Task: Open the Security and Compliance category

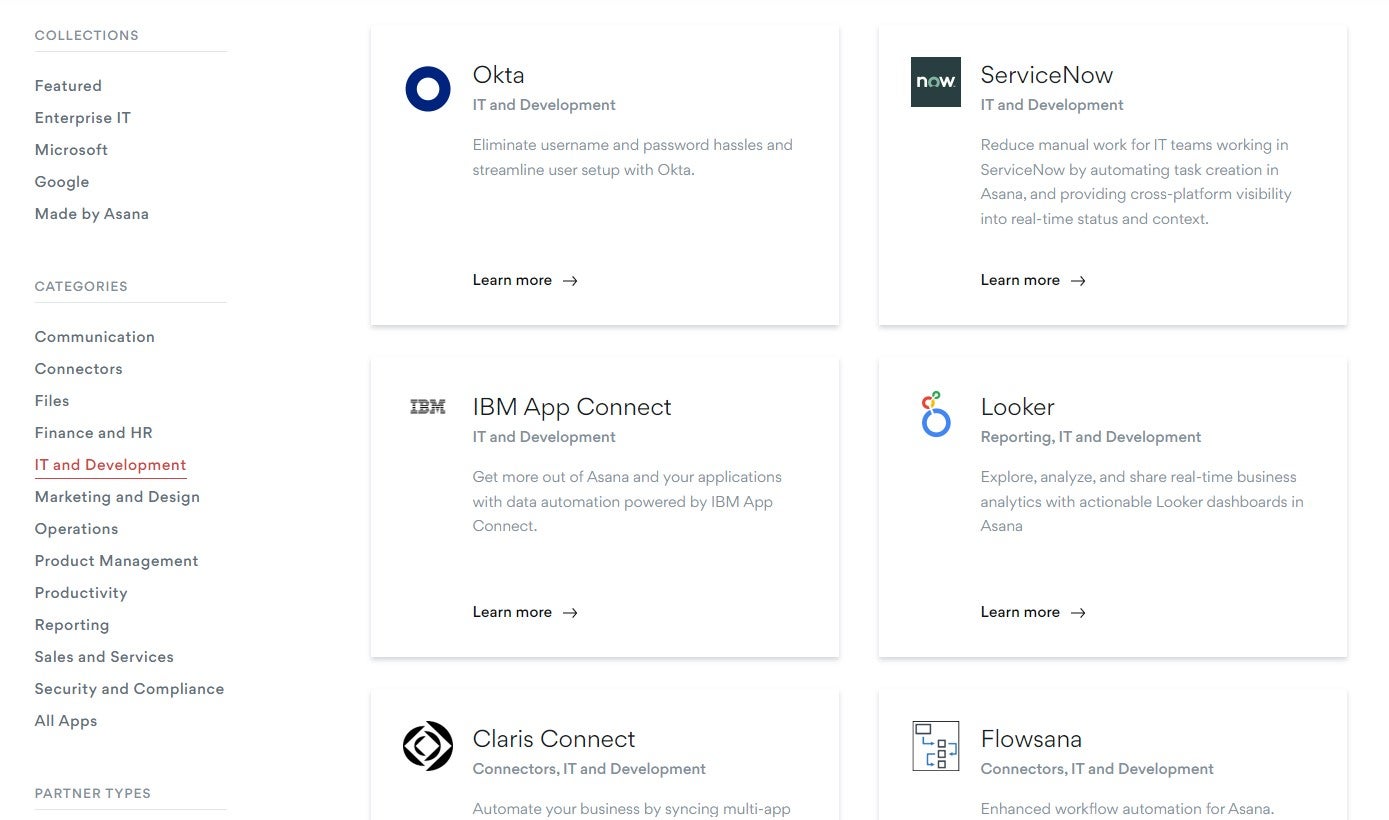Action: [129, 688]
